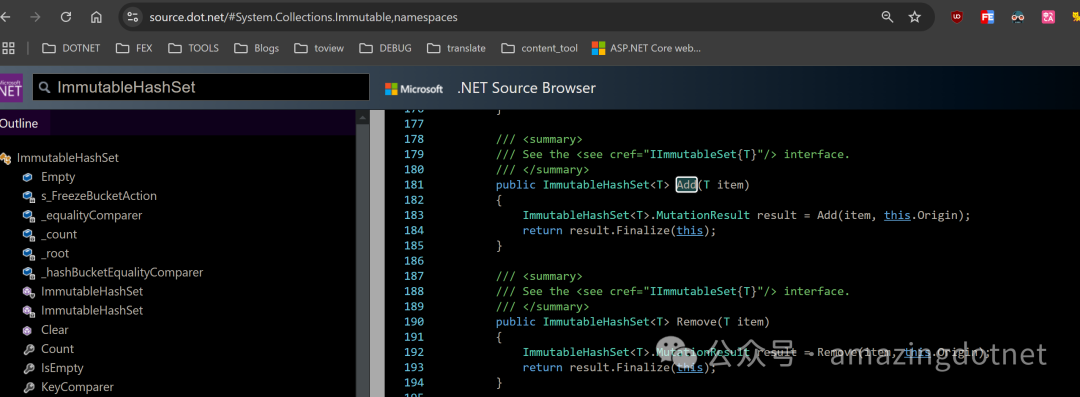Click the this link on line 183
Viewport: 1080px width, 397px height.
click(x=897, y=215)
